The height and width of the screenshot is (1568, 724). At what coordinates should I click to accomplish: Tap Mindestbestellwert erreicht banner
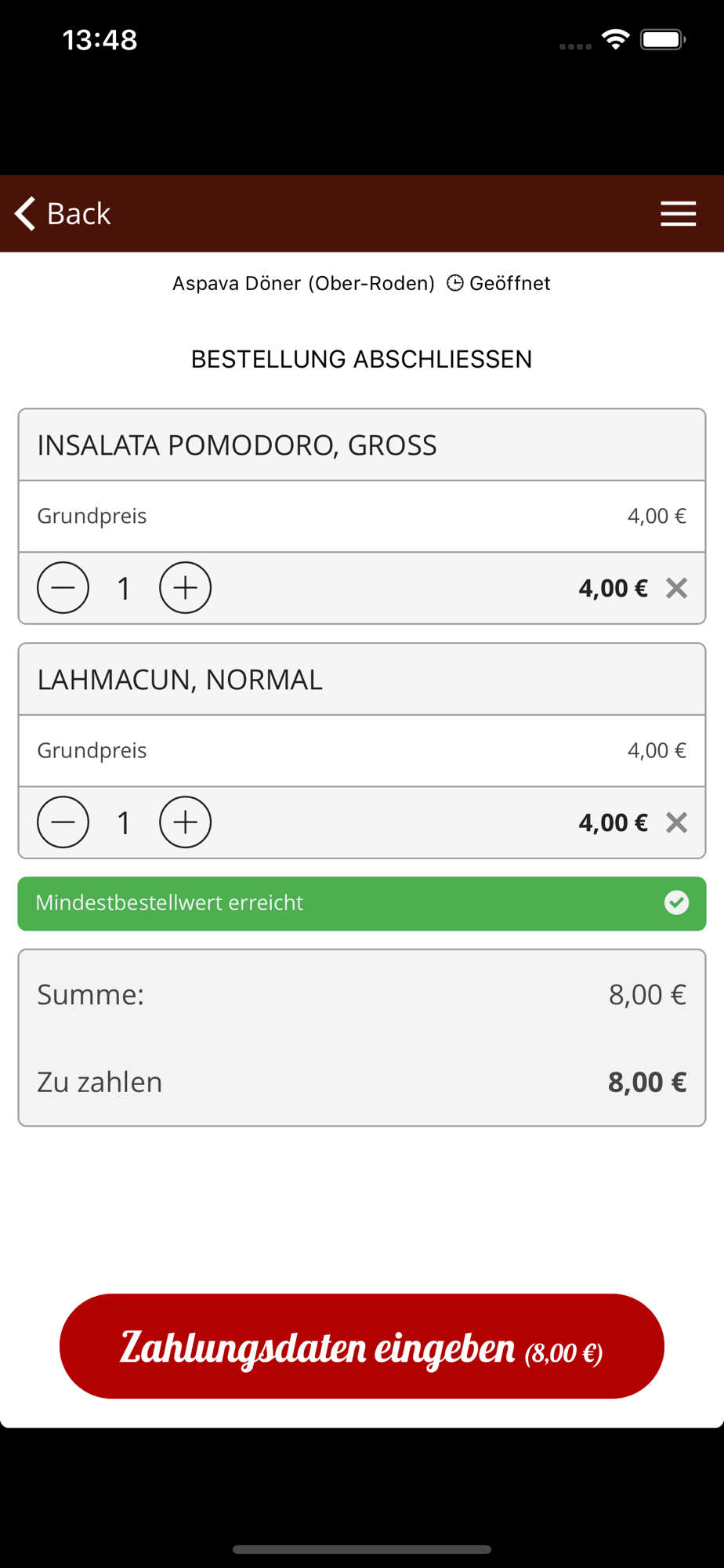362,903
